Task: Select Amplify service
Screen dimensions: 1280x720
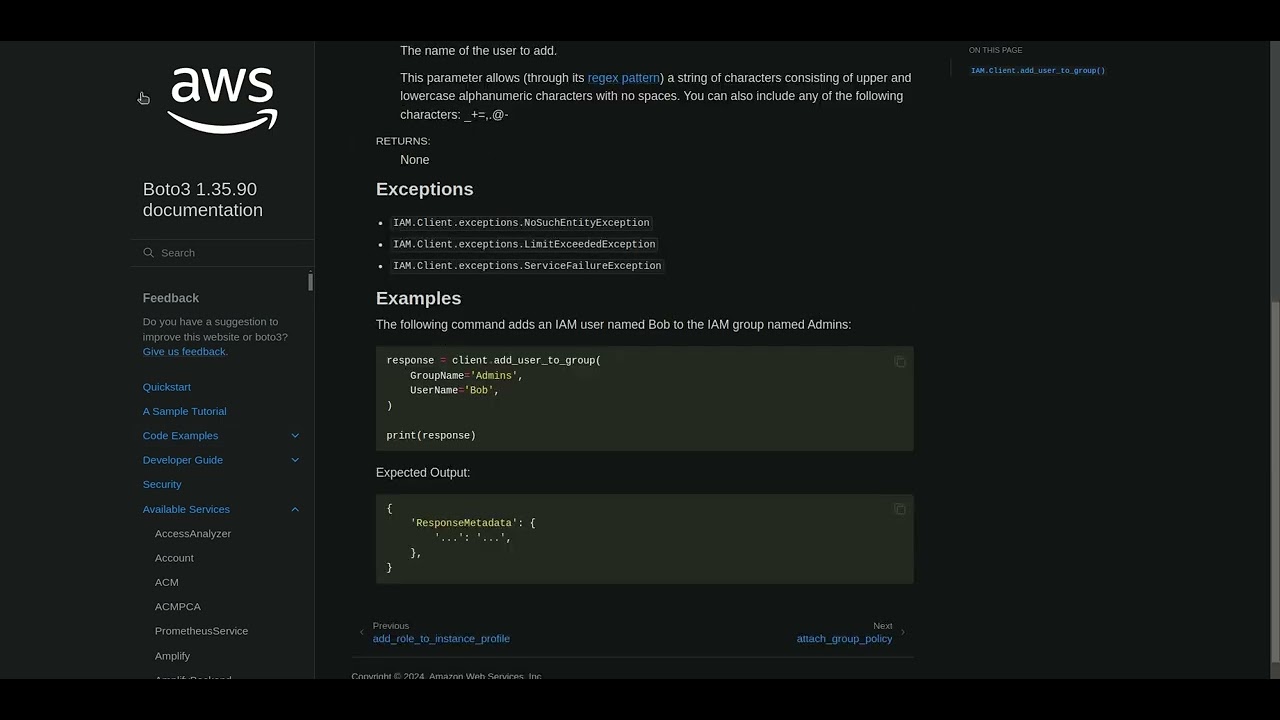Action: [x=172, y=656]
